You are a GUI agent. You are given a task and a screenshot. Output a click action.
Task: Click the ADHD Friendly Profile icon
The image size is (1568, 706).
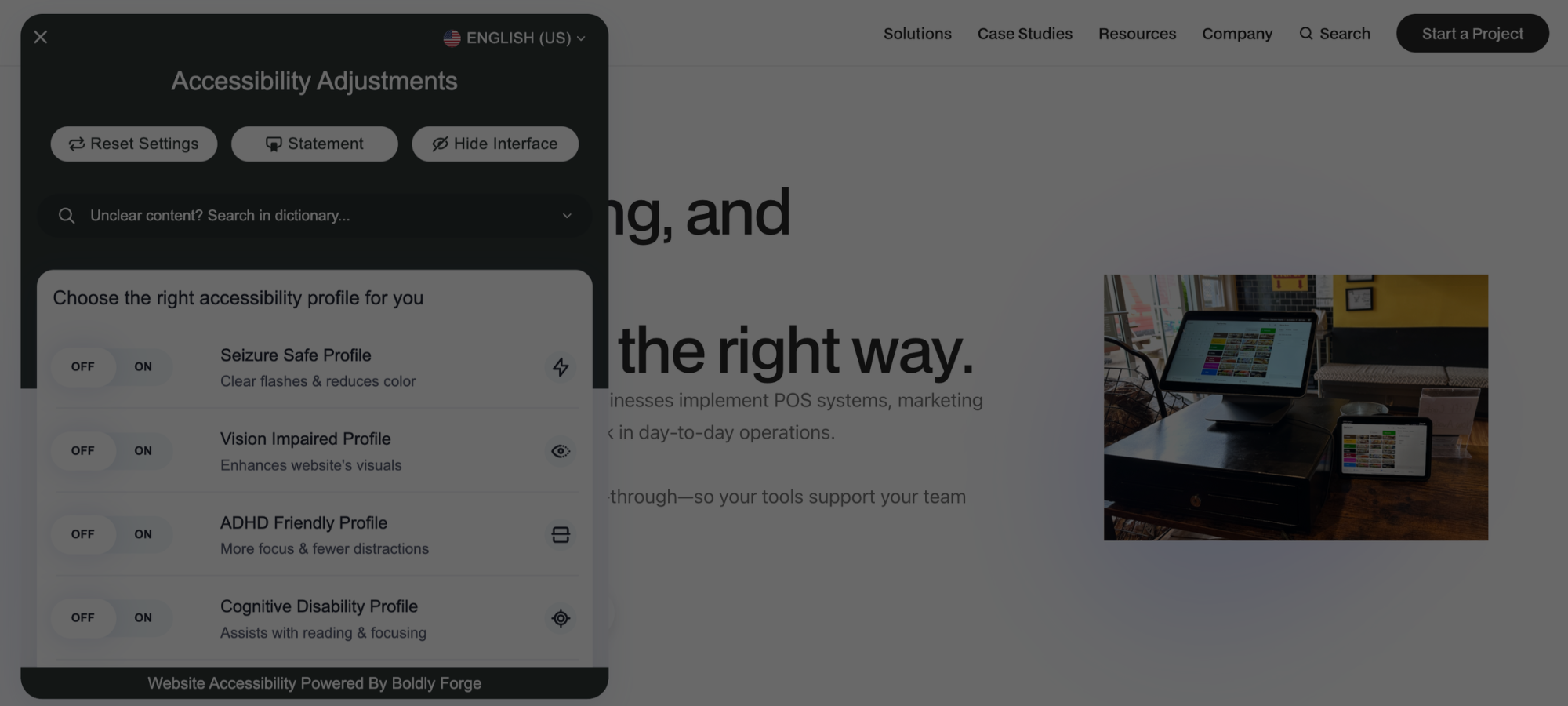(x=561, y=535)
